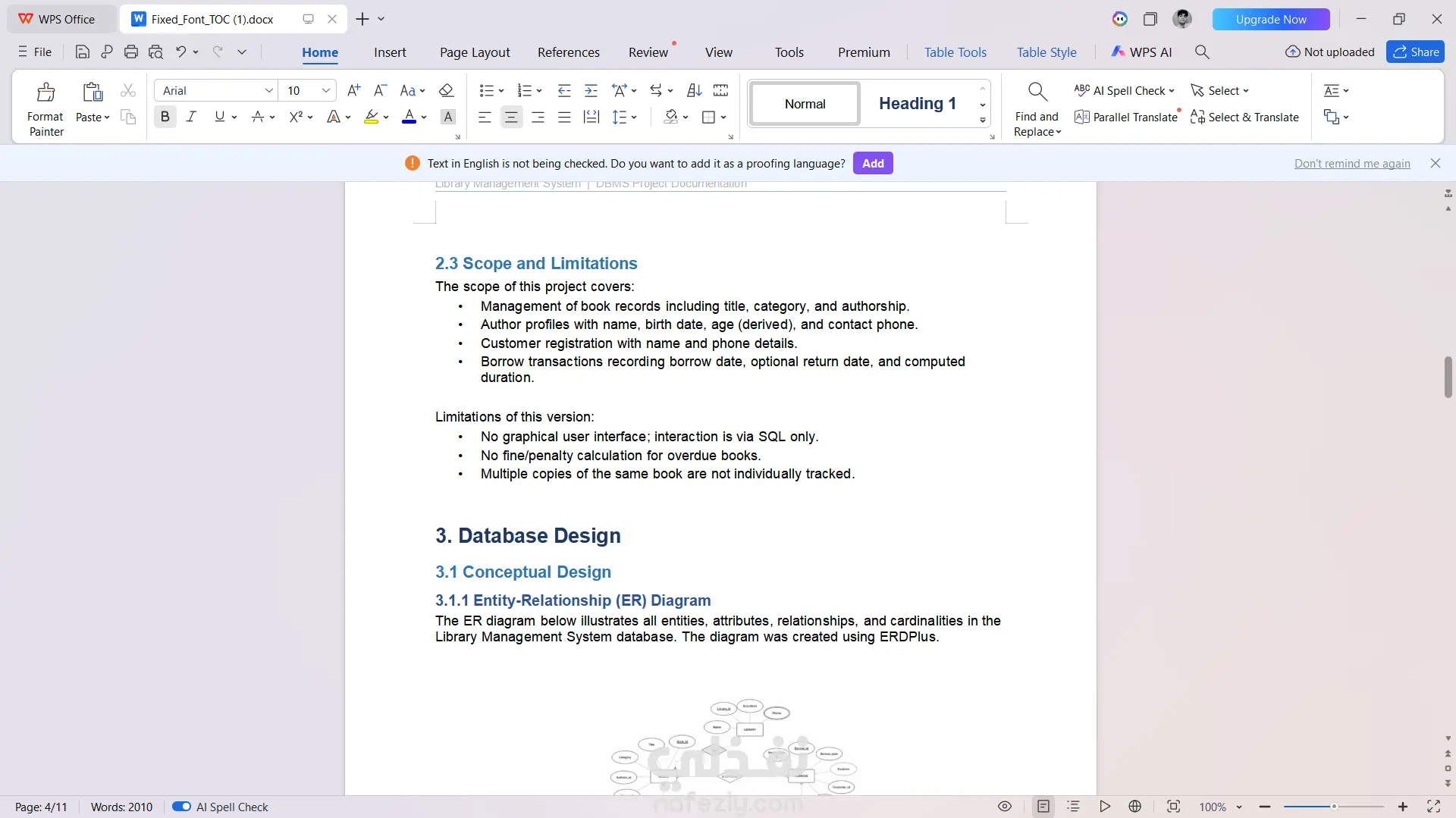Screen dimensions: 1456x818
Task: Click the Share button
Action: (1415, 52)
